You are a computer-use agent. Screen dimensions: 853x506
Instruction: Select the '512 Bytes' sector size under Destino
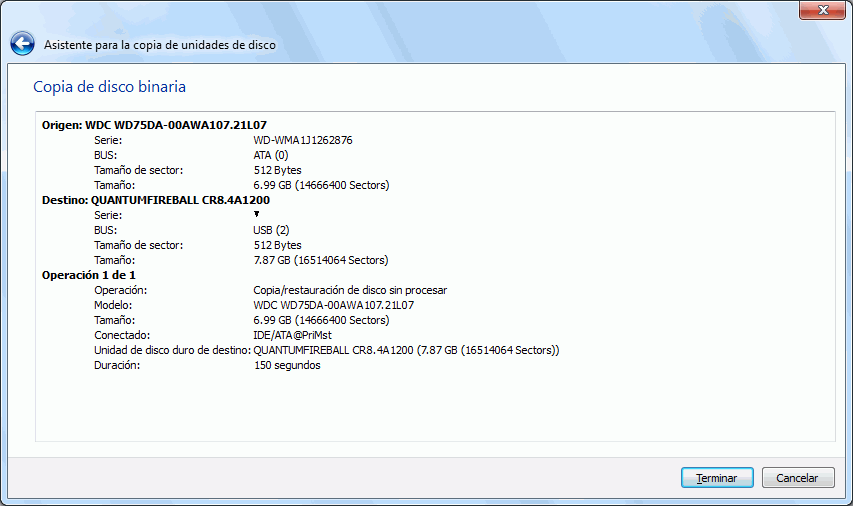click(277, 245)
